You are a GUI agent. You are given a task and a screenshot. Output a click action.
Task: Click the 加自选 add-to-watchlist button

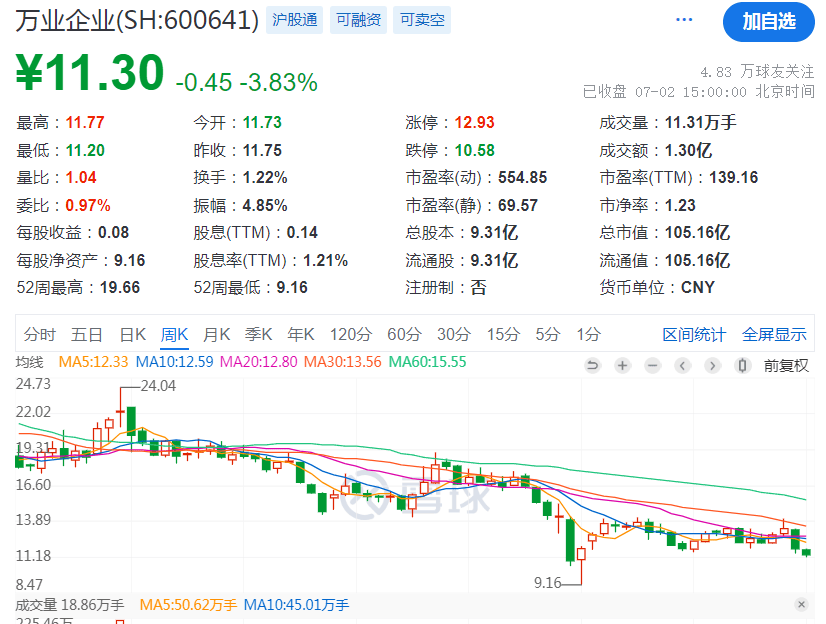[x=768, y=22]
